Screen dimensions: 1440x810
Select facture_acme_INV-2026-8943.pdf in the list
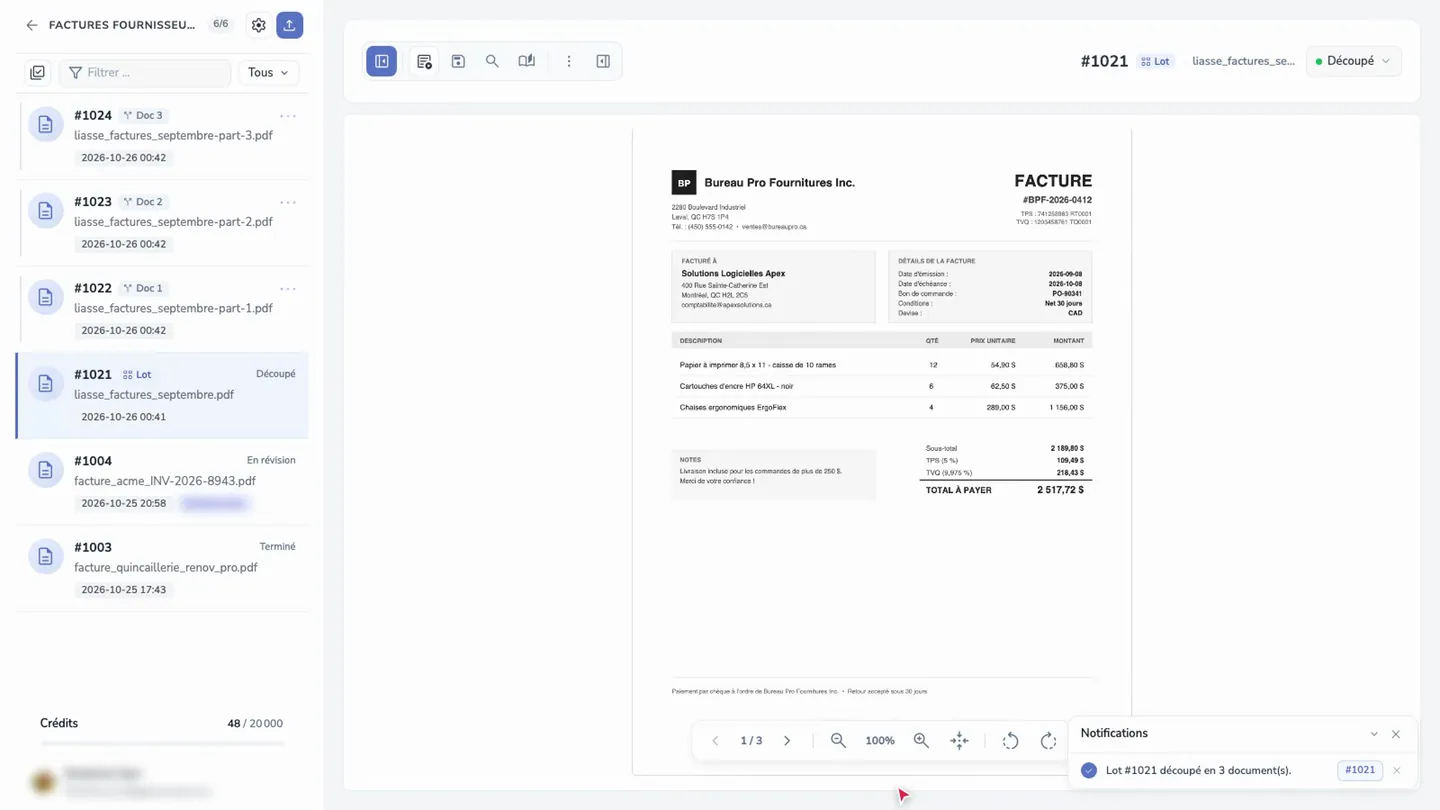pos(162,481)
